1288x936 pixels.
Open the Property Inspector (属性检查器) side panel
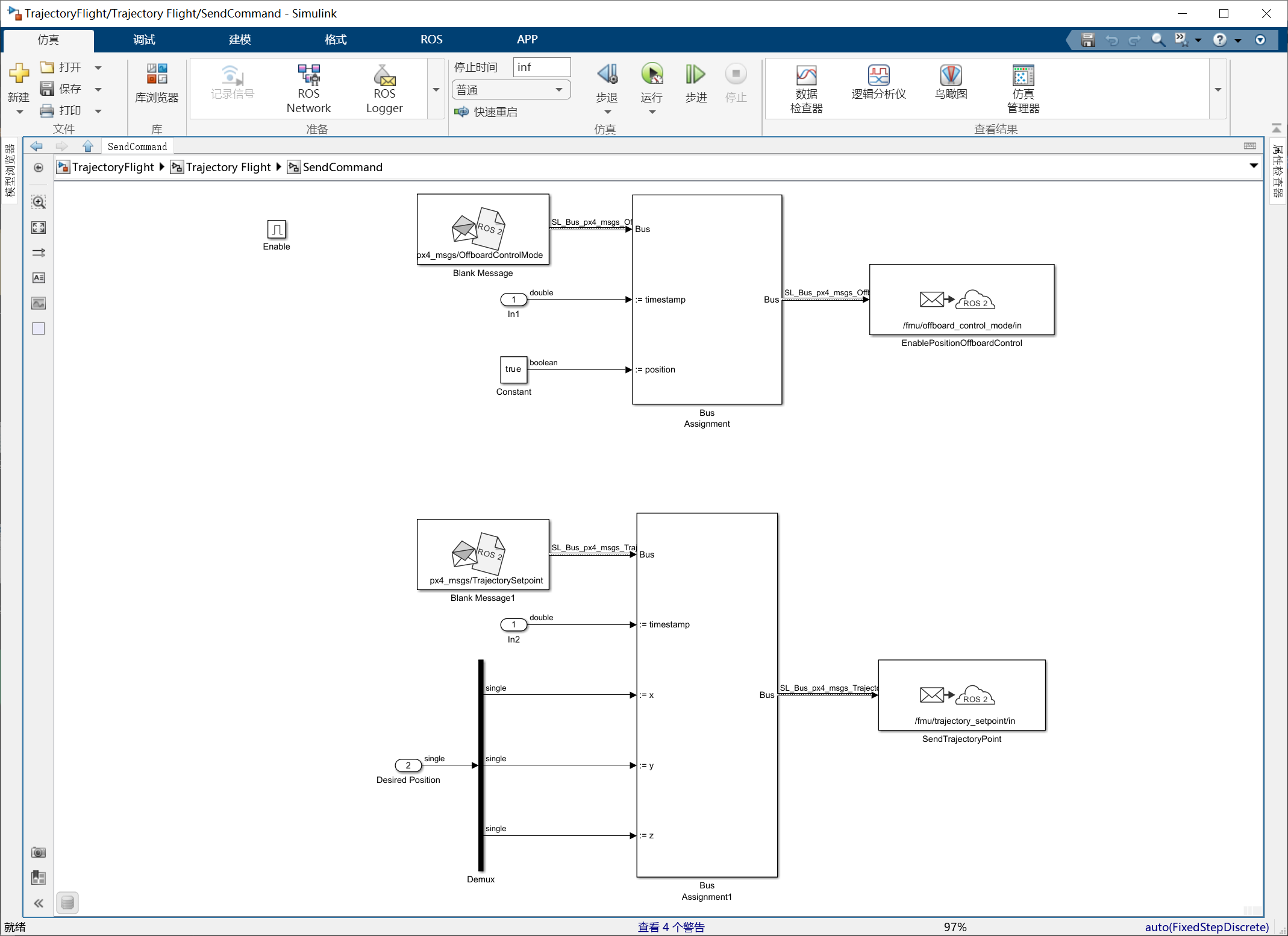coord(1278,171)
